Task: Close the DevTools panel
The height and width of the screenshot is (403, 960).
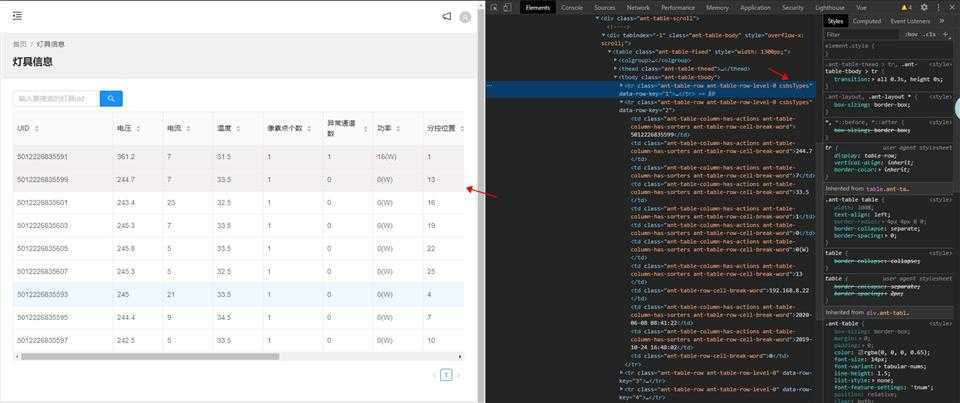Action: pos(951,7)
